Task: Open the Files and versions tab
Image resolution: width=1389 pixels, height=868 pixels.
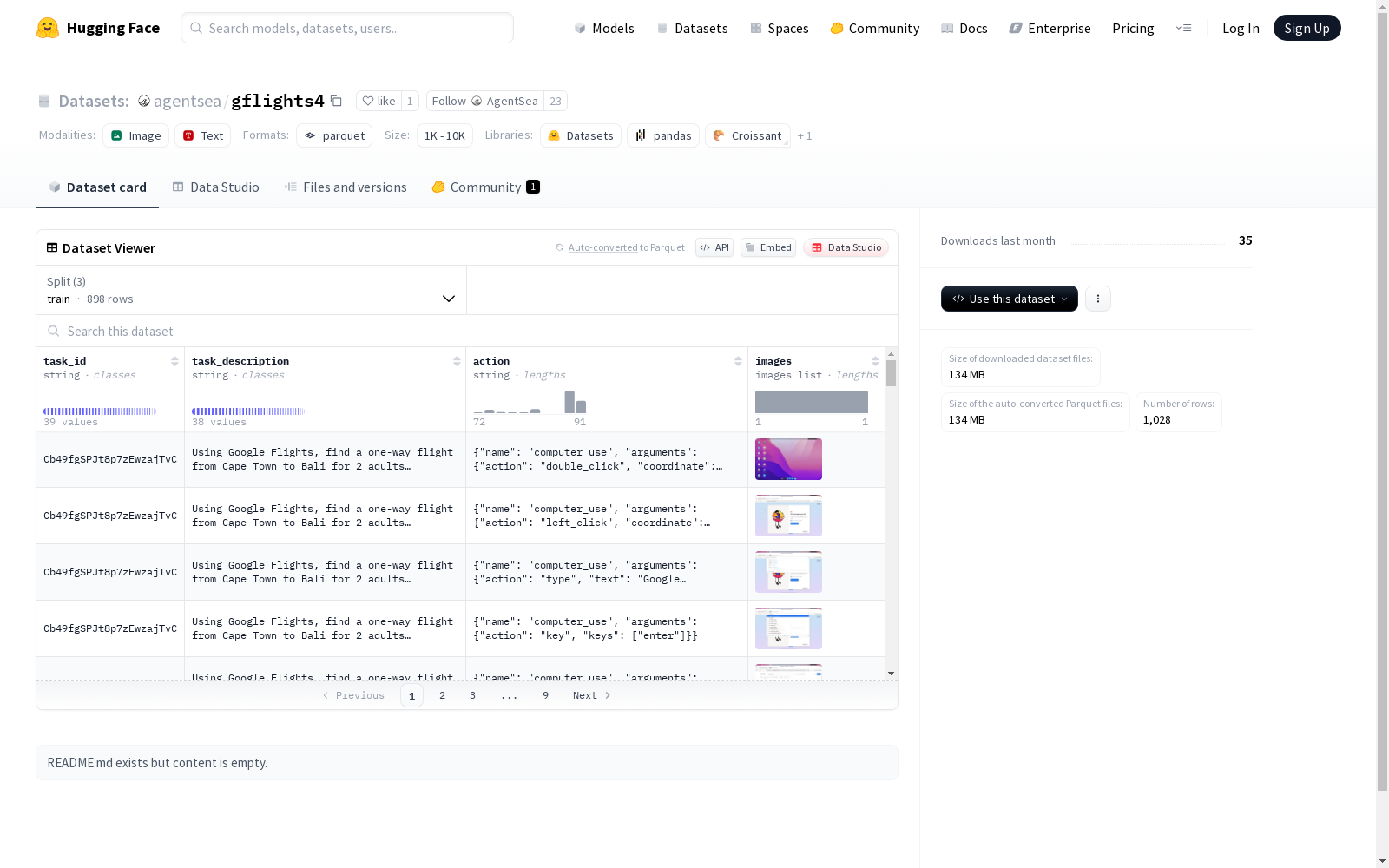Action: coord(346,187)
